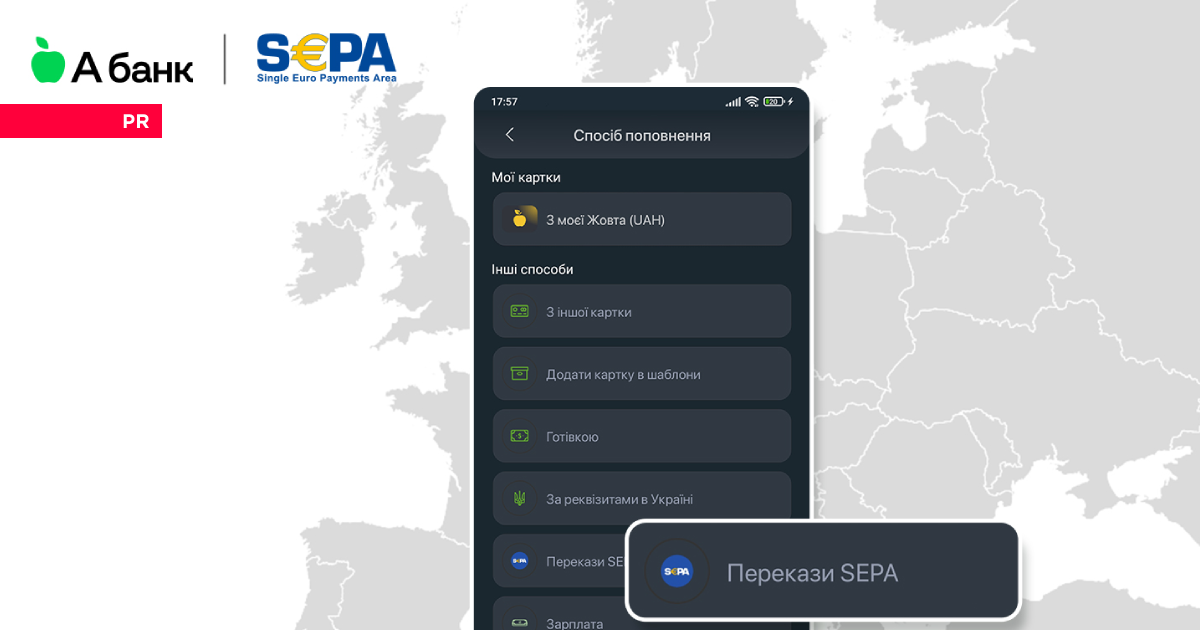Open За реквізитами в Україні label
1200x630 pixels.
[619, 499]
